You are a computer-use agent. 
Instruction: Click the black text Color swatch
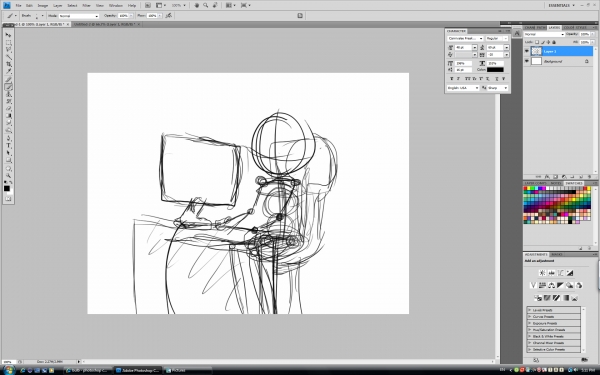point(495,70)
